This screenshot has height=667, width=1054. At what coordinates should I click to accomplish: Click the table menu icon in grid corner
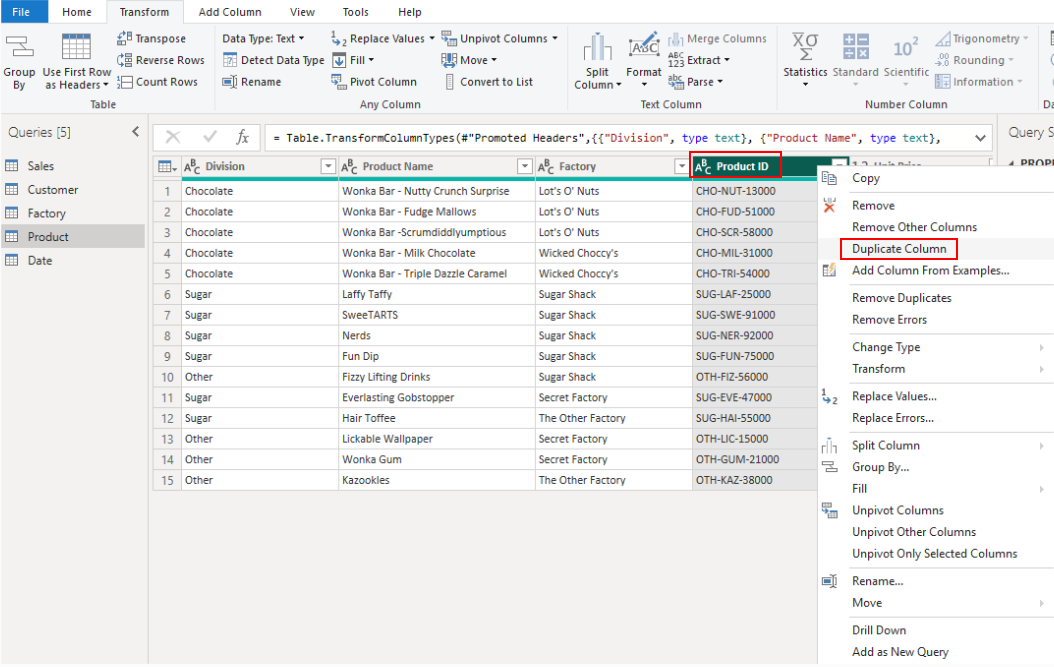pos(167,166)
